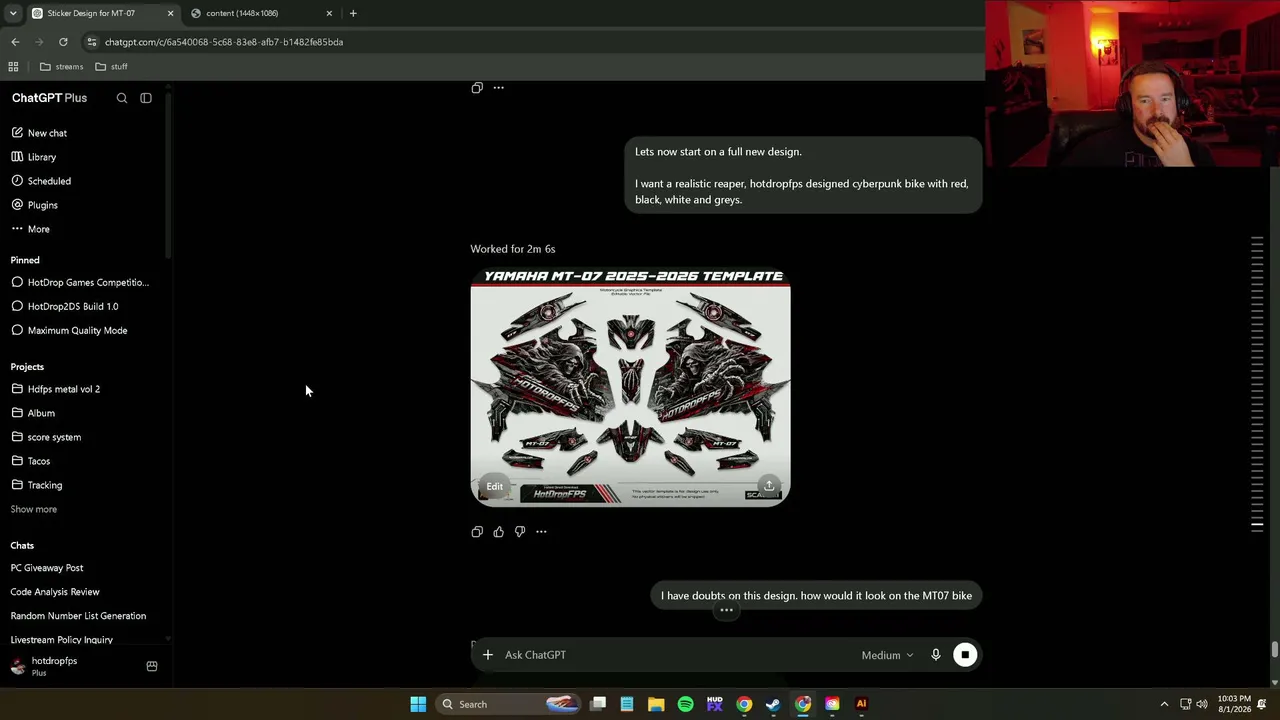Open the browser apps grid shortcut

click(x=13, y=67)
